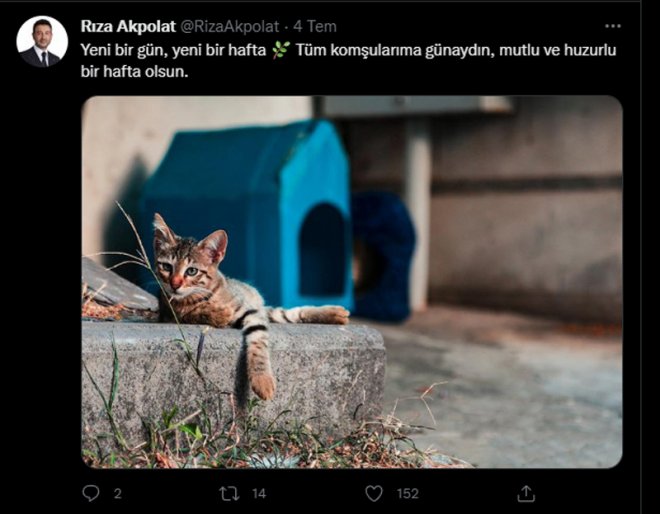Open the kitten photo in the tweet

[x=352, y=282]
